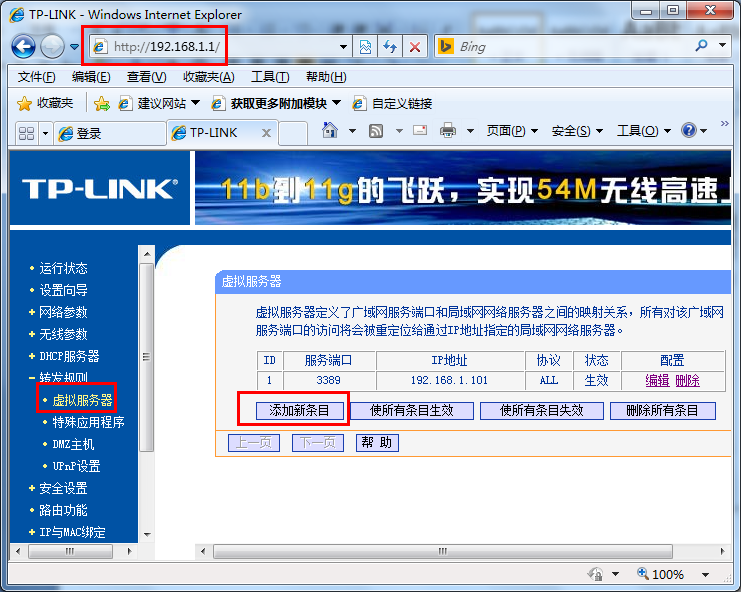Expand the address bar URL history dropdown
Screen dimensions: 741x592
344,47
